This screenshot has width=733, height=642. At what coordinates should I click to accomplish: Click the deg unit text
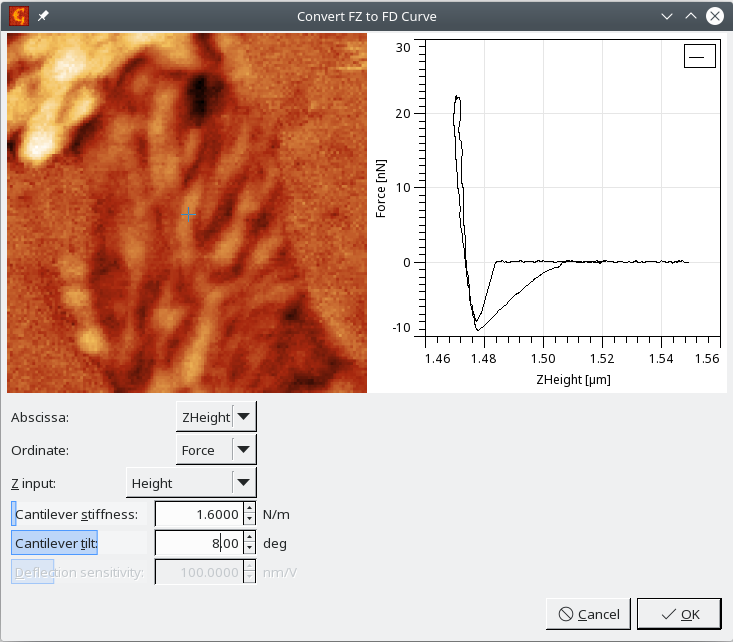(x=275, y=543)
